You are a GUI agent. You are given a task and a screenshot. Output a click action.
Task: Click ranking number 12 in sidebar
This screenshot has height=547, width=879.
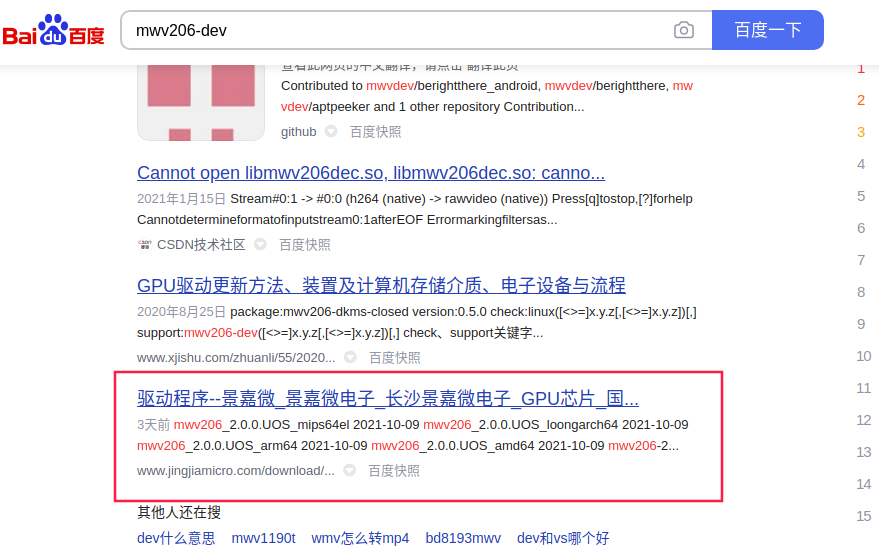pos(863,420)
